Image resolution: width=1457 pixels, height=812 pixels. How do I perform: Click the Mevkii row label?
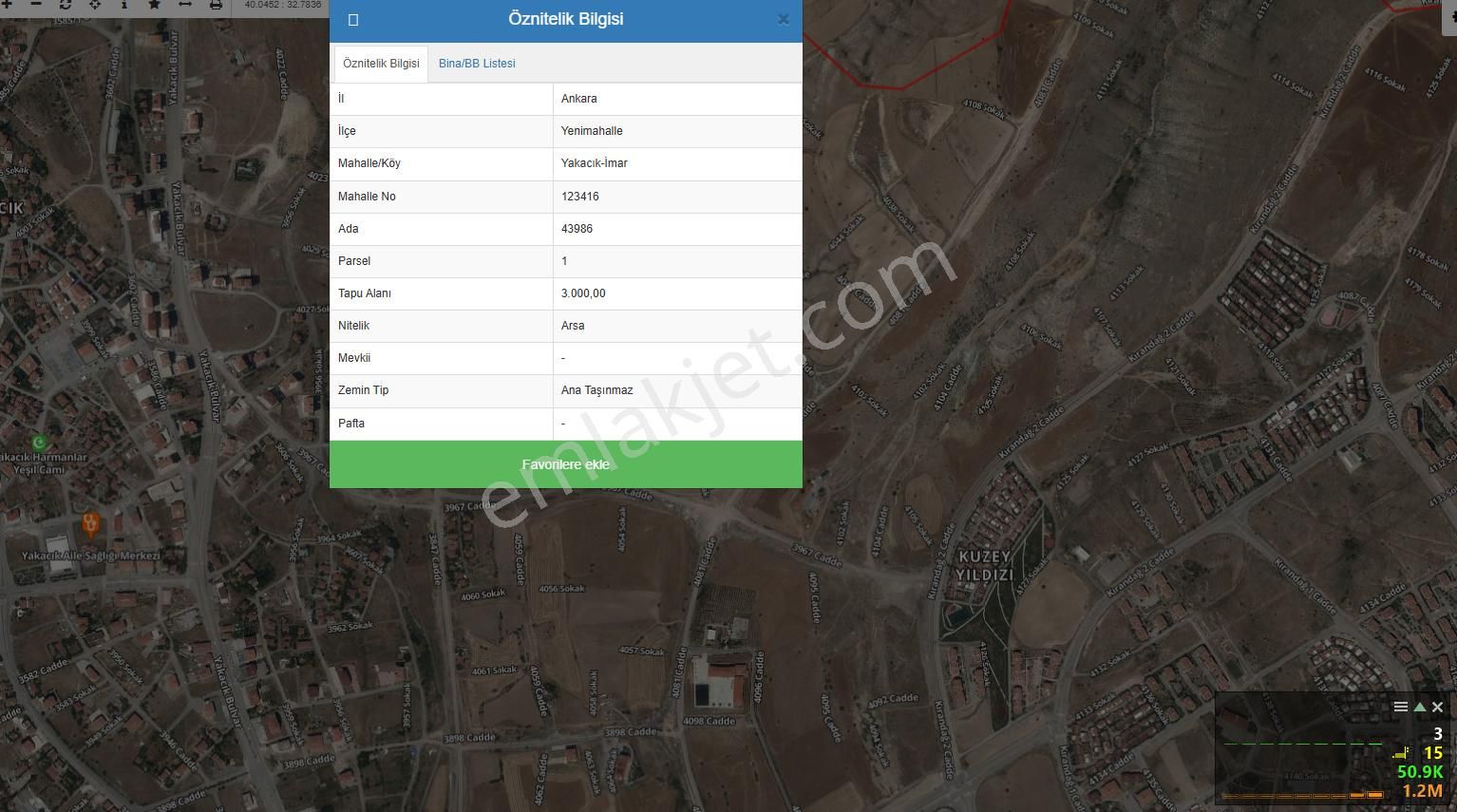[x=354, y=358]
